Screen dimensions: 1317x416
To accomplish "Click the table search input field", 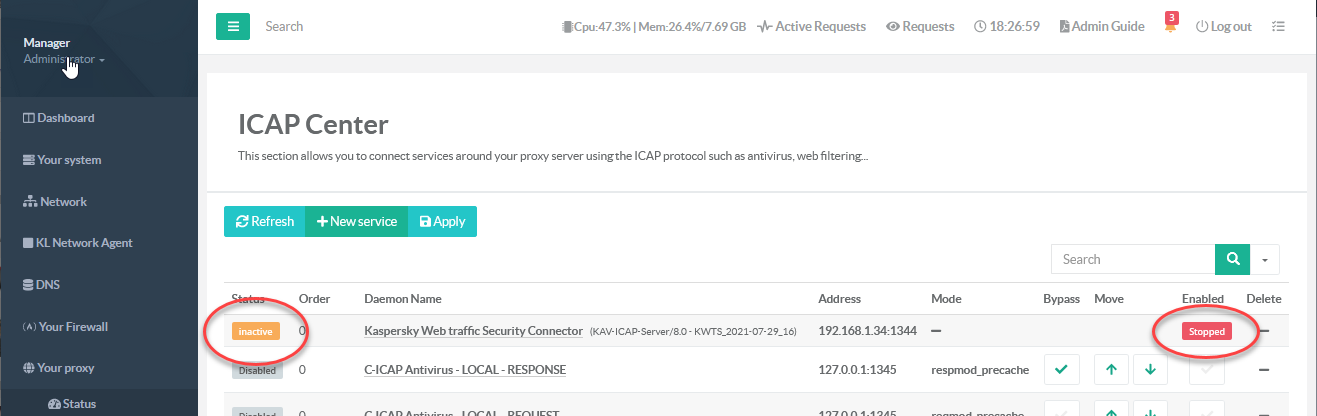I will click(x=1132, y=259).
